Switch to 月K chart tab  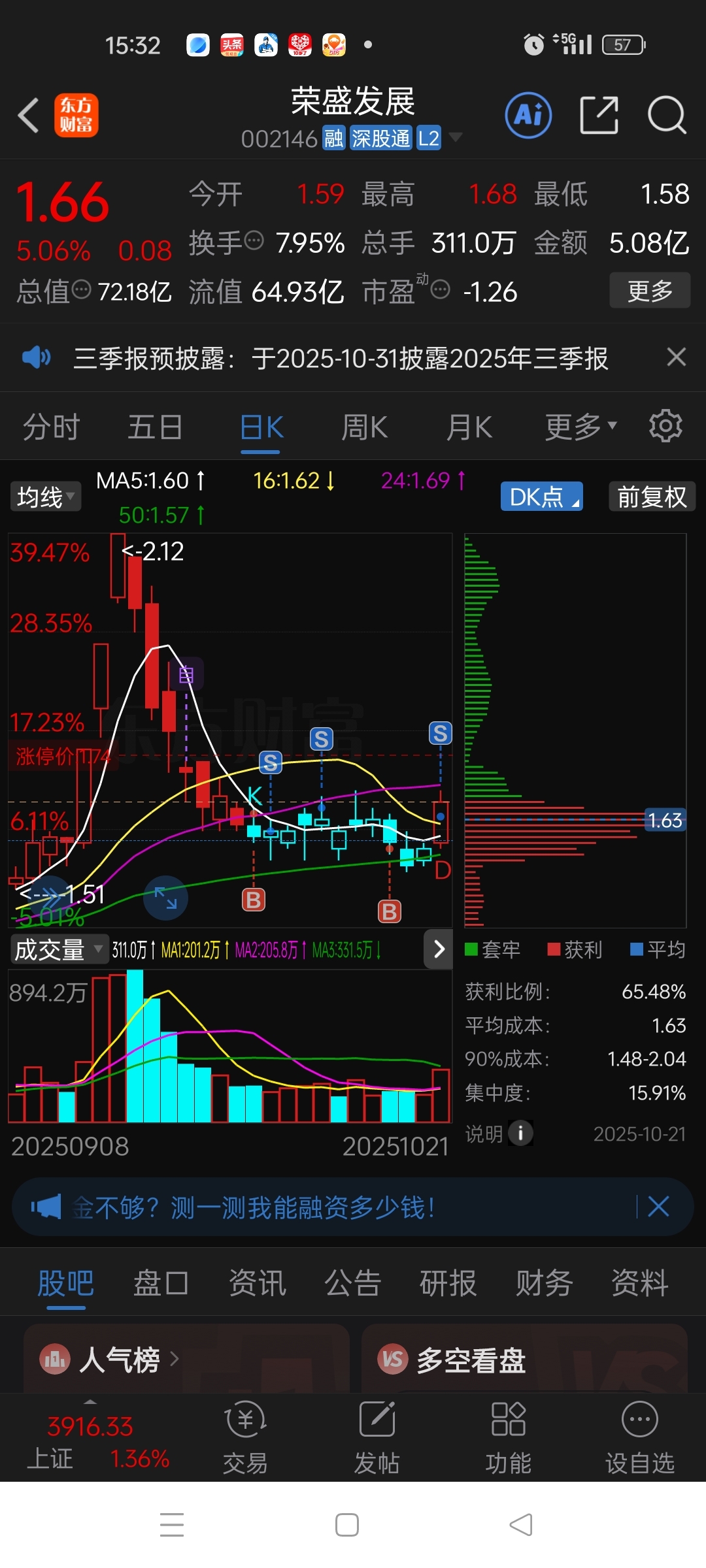(469, 427)
